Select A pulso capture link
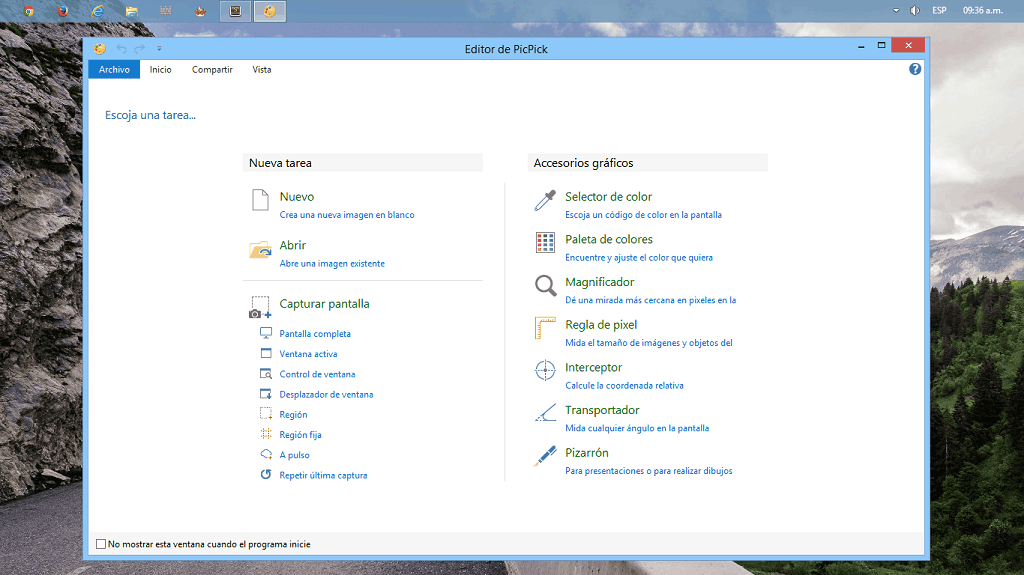This screenshot has width=1024, height=575. (295, 455)
